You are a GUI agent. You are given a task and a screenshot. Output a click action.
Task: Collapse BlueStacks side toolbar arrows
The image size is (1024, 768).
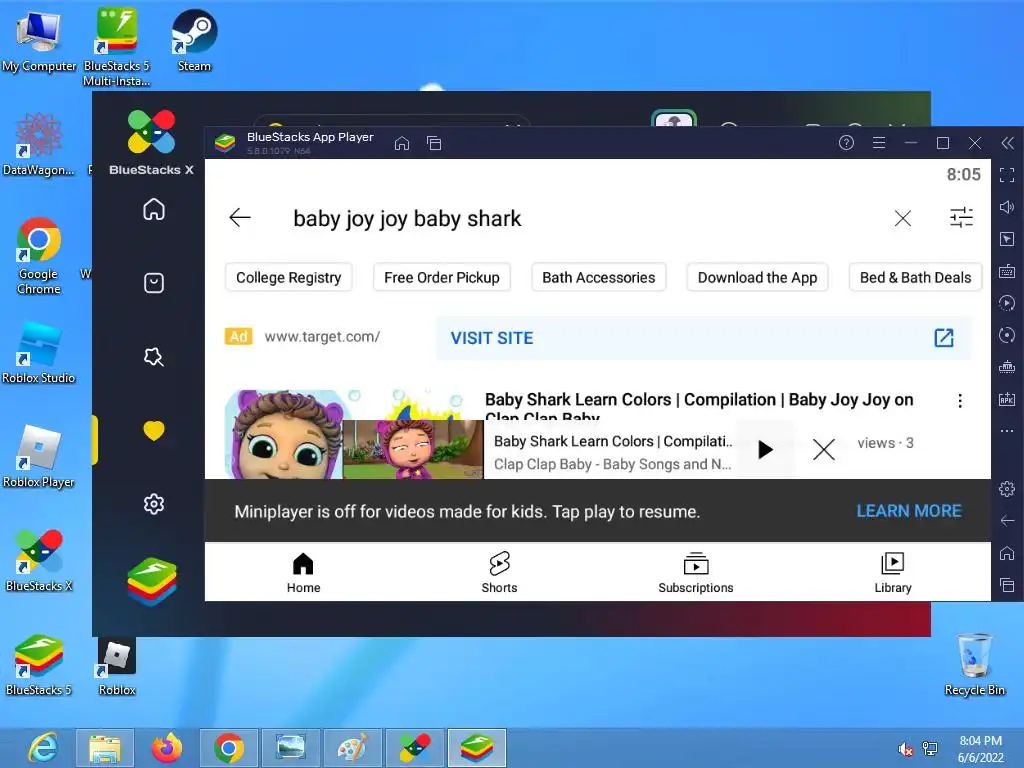coord(1008,143)
